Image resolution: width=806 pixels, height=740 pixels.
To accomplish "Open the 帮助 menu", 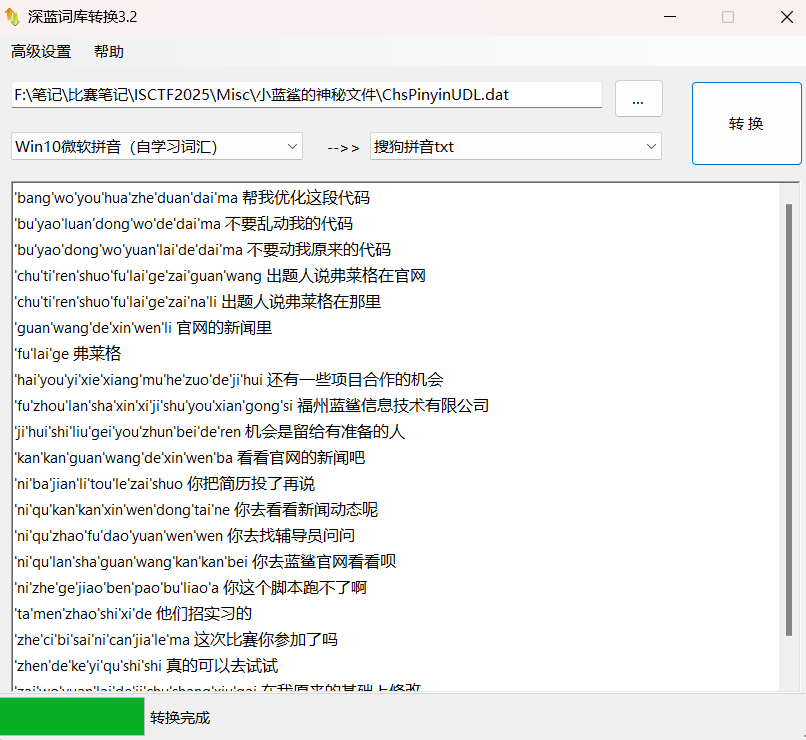I will 109,52.
